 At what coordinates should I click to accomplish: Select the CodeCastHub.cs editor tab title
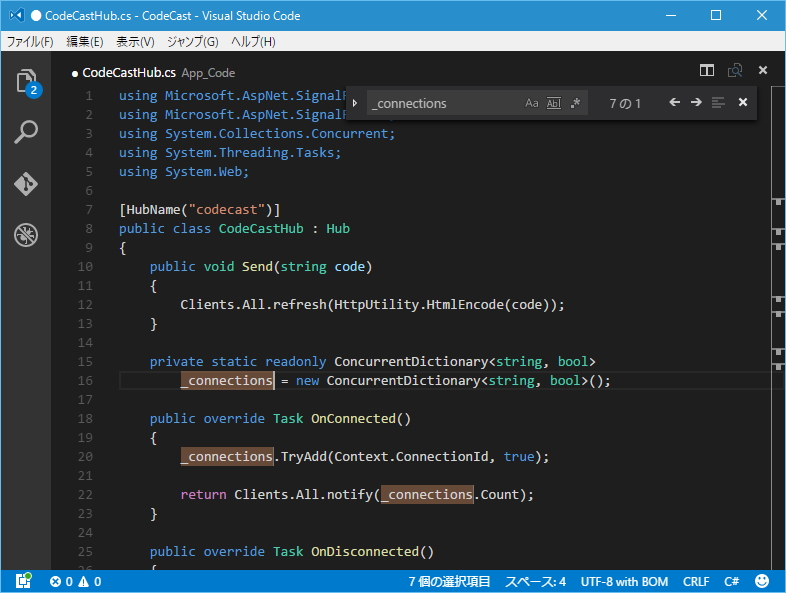point(129,73)
